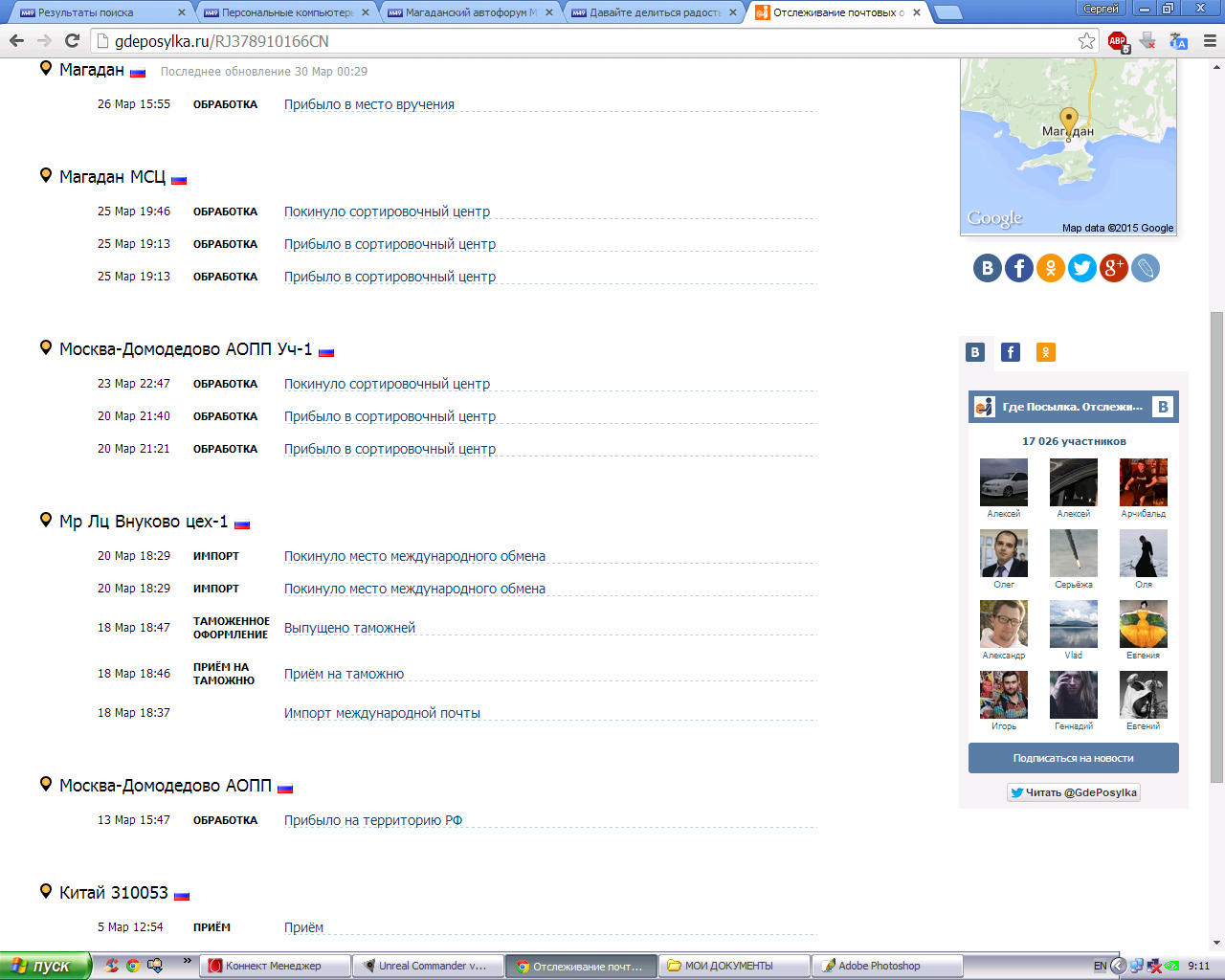Click the Читать @GdePosylka Twitter button
Screen dimensions: 1225x980
(x=1073, y=792)
